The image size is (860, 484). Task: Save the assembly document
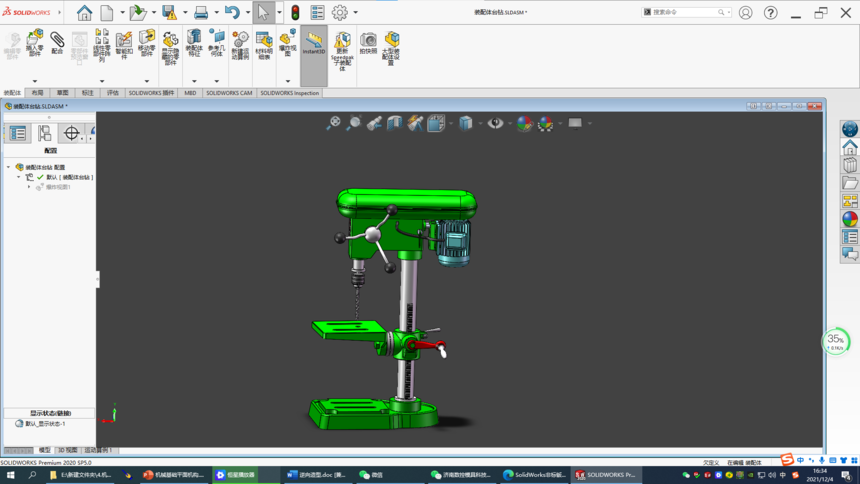point(169,13)
